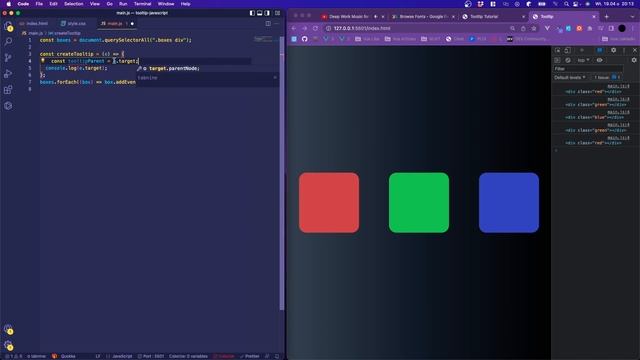Click the Colorize variables status item

pyautogui.click(x=188, y=356)
